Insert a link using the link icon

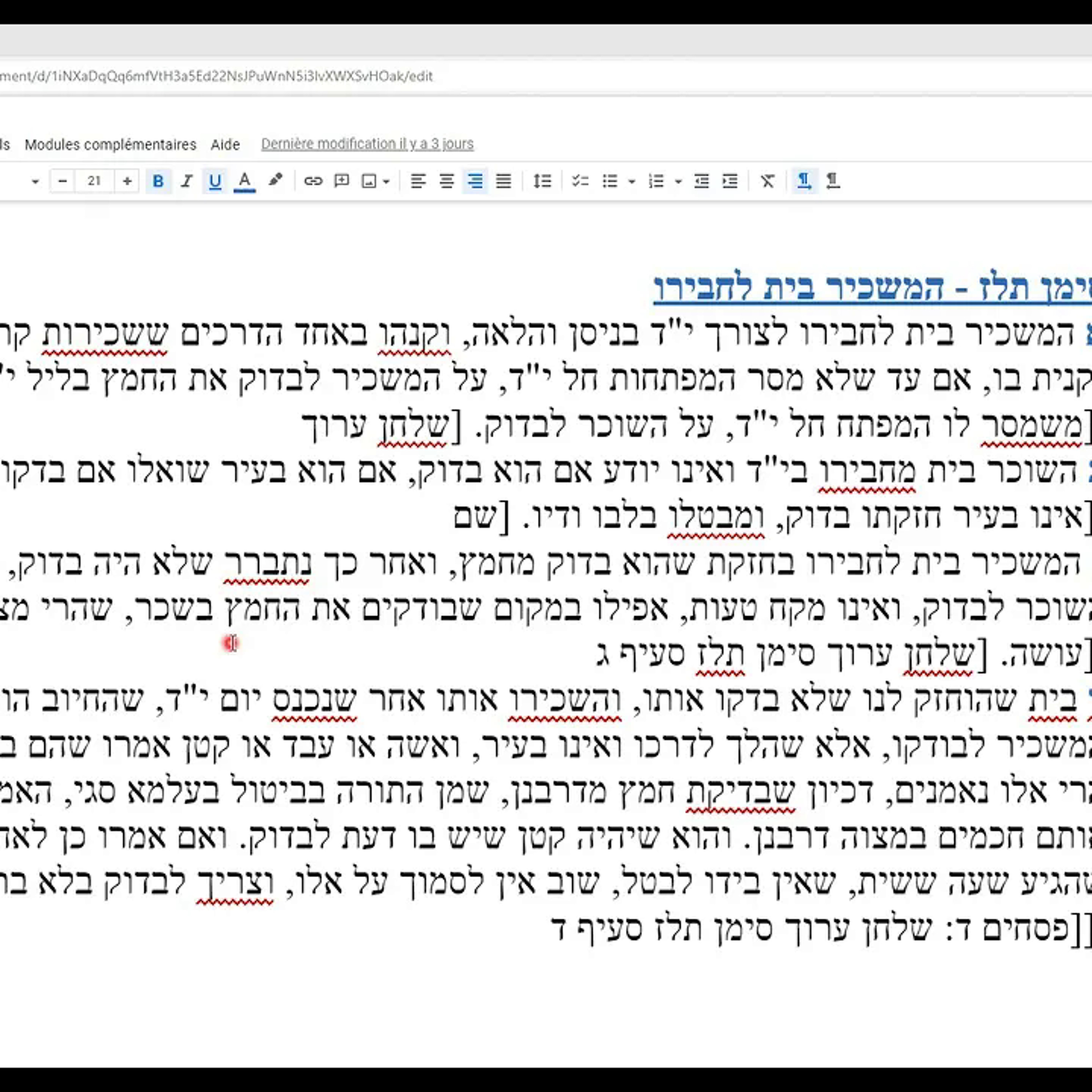(x=313, y=181)
